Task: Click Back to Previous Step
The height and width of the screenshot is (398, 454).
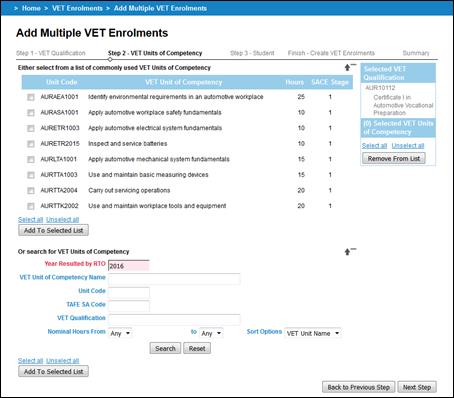Action: click(358, 387)
